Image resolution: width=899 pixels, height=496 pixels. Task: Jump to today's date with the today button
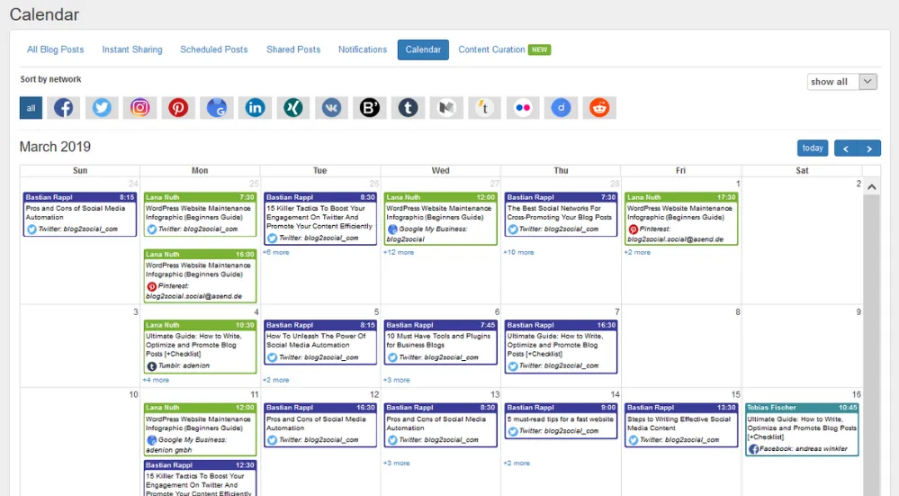812,148
